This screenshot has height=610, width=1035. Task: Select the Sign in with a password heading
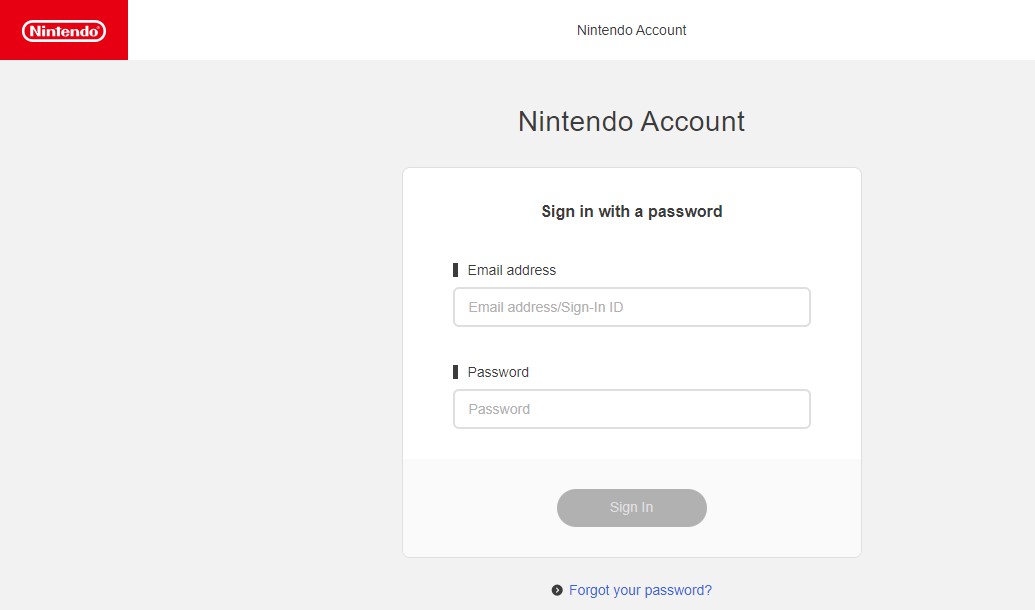631,211
